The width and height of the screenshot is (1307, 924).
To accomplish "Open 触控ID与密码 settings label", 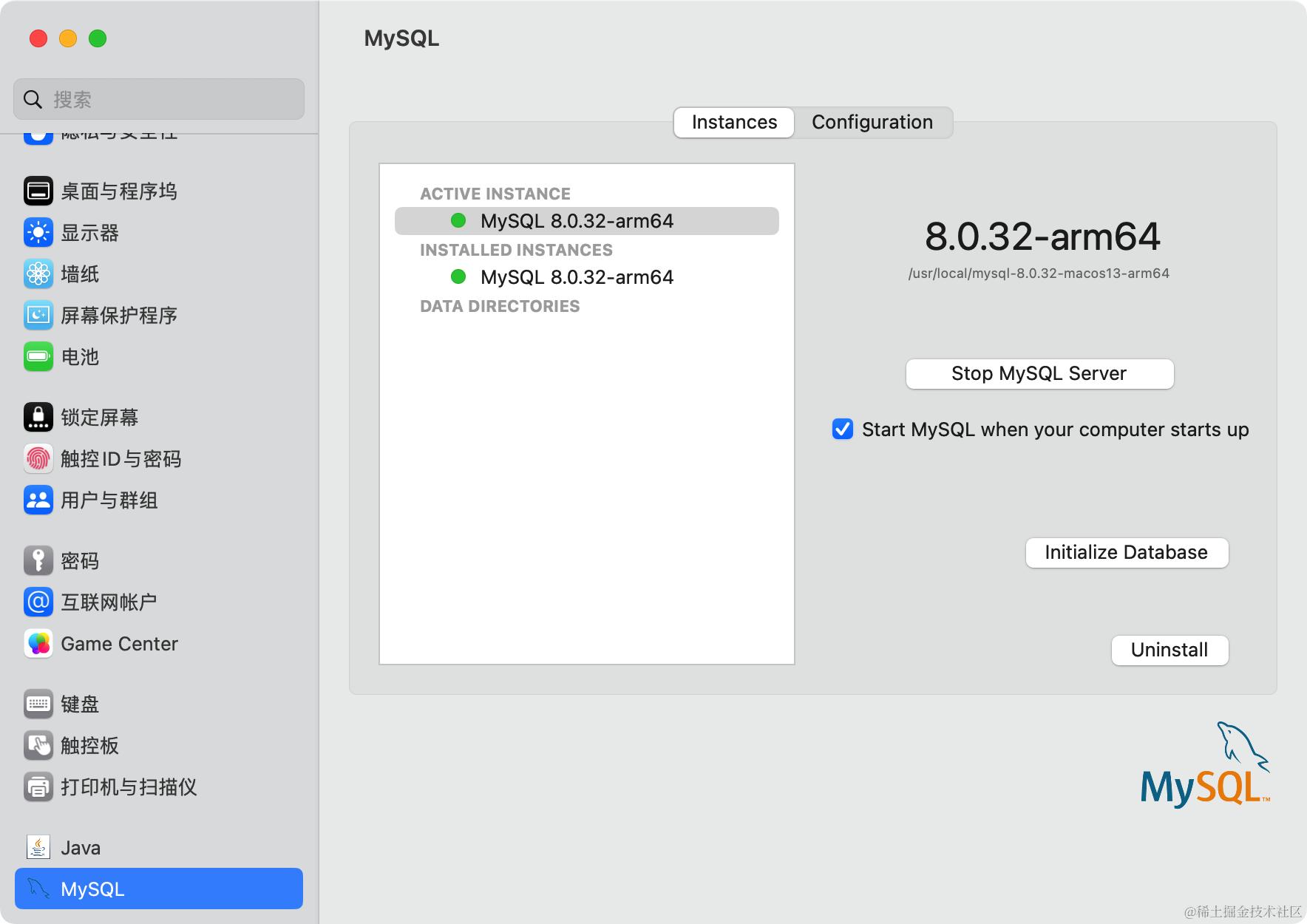I will [x=121, y=459].
